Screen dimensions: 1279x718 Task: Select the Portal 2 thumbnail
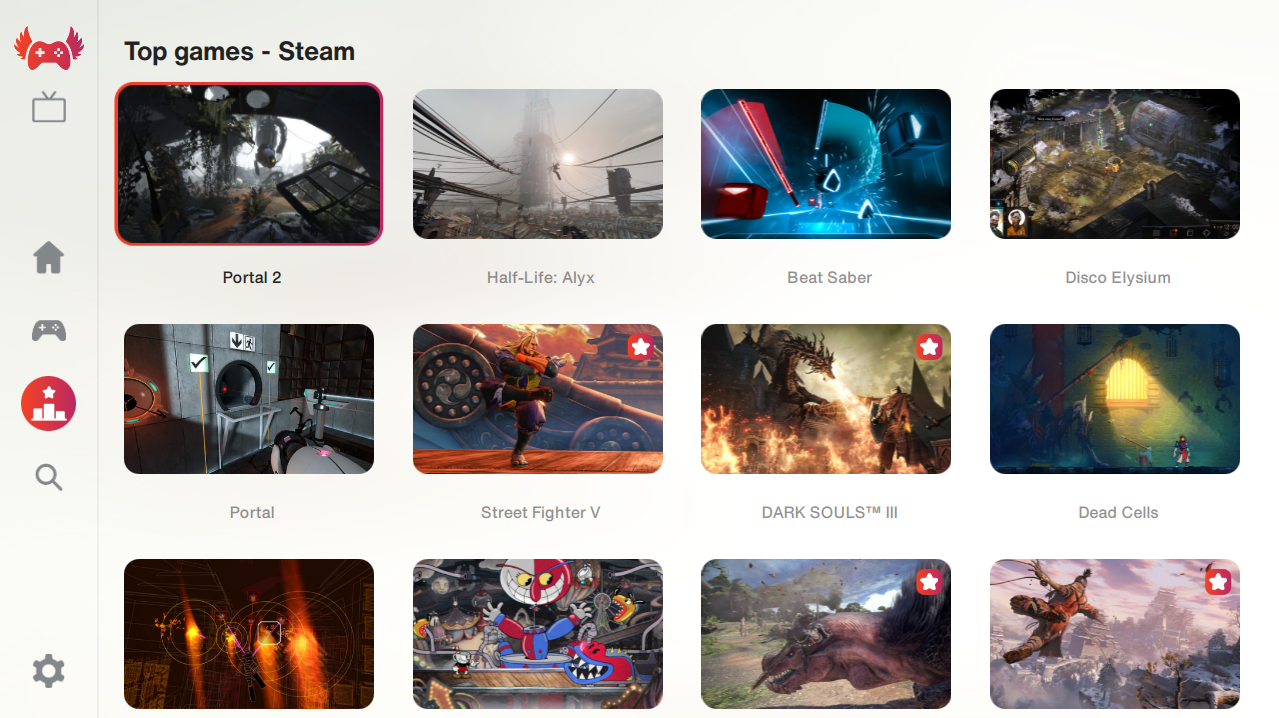click(x=249, y=164)
